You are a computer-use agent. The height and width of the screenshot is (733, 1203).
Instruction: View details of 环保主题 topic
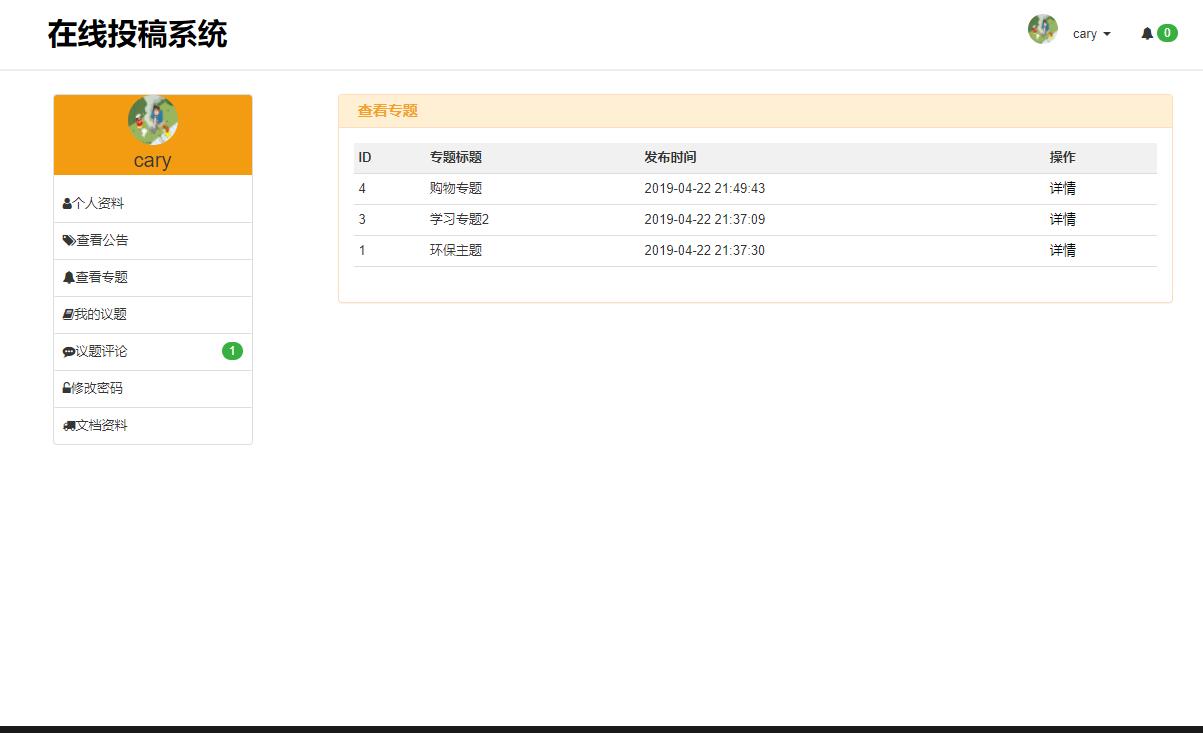point(1062,250)
